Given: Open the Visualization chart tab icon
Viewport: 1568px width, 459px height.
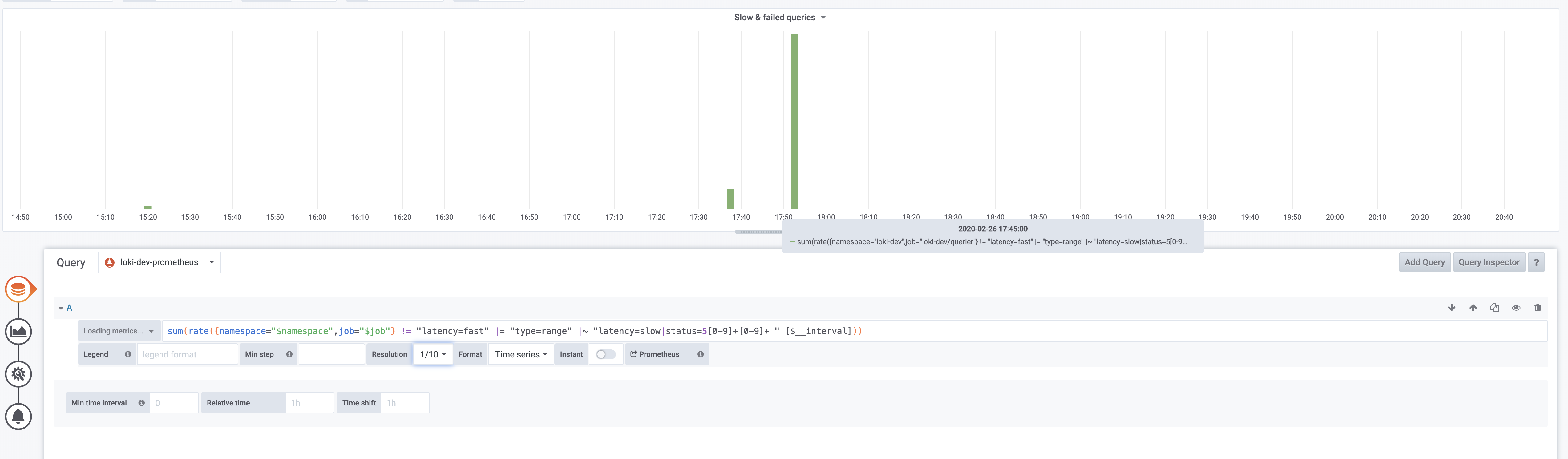Looking at the screenshot, I should (x=19, y=331).
